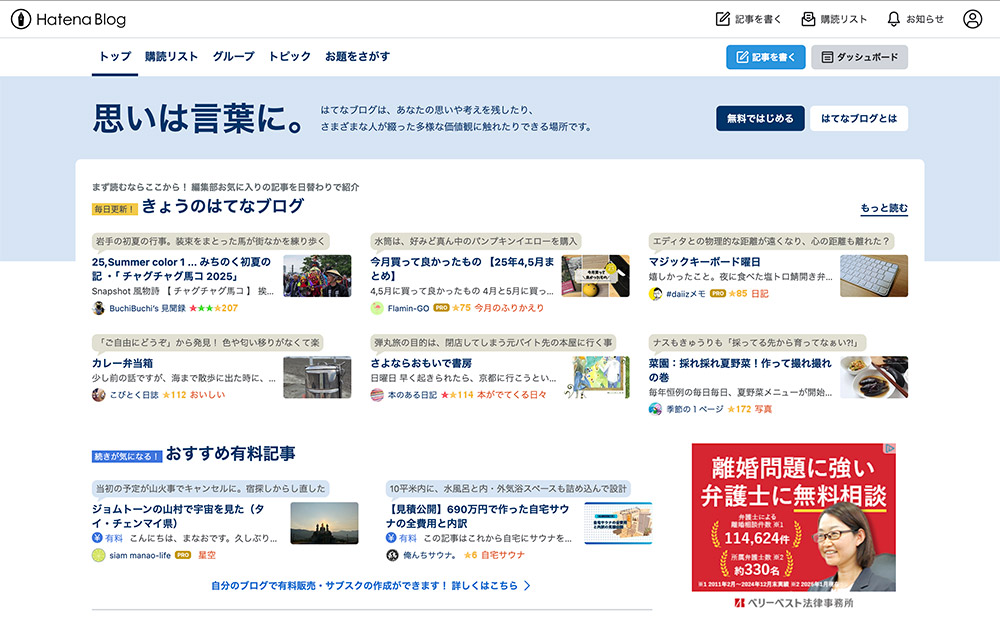
Task: Click the curry lunchbox thumbnail
Action: point(317,377)
